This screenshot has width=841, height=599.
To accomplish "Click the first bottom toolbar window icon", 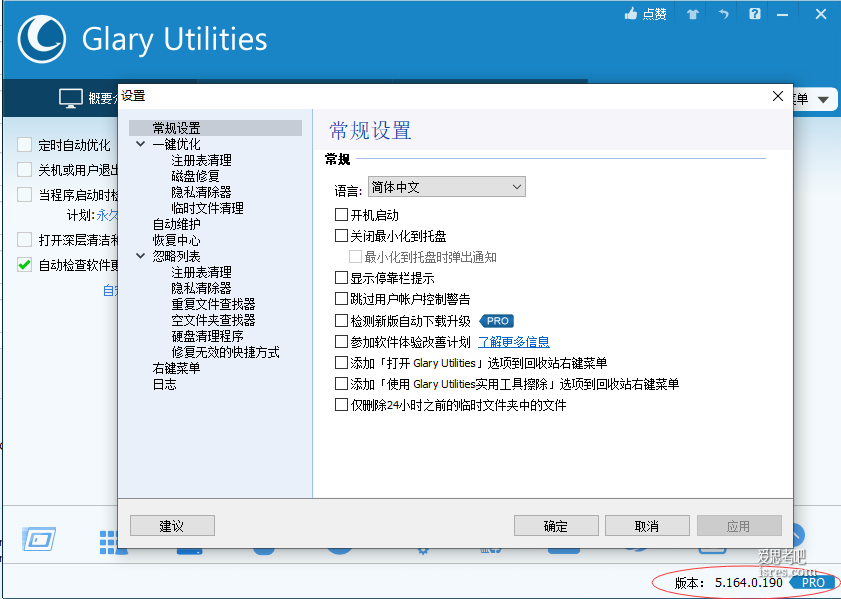I will click(x=39, y=539).
